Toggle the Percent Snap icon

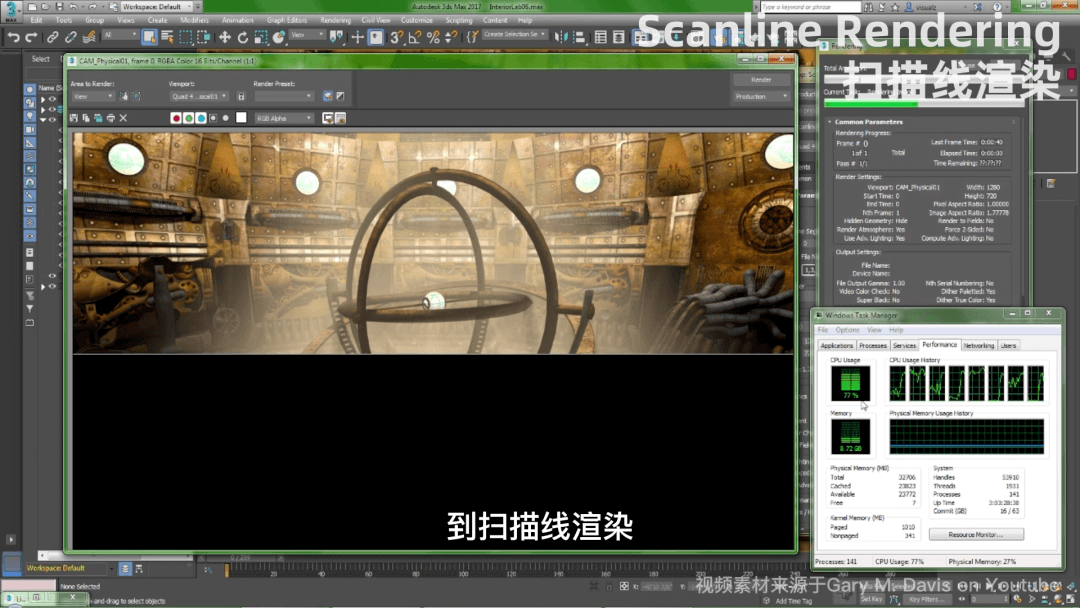433,37
